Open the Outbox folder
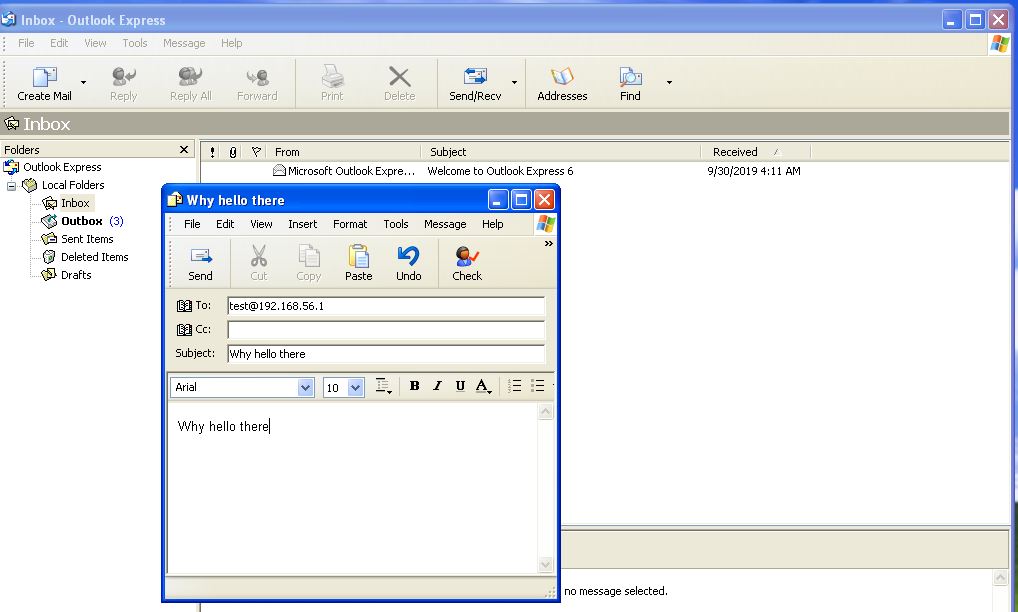 [82, 221]
